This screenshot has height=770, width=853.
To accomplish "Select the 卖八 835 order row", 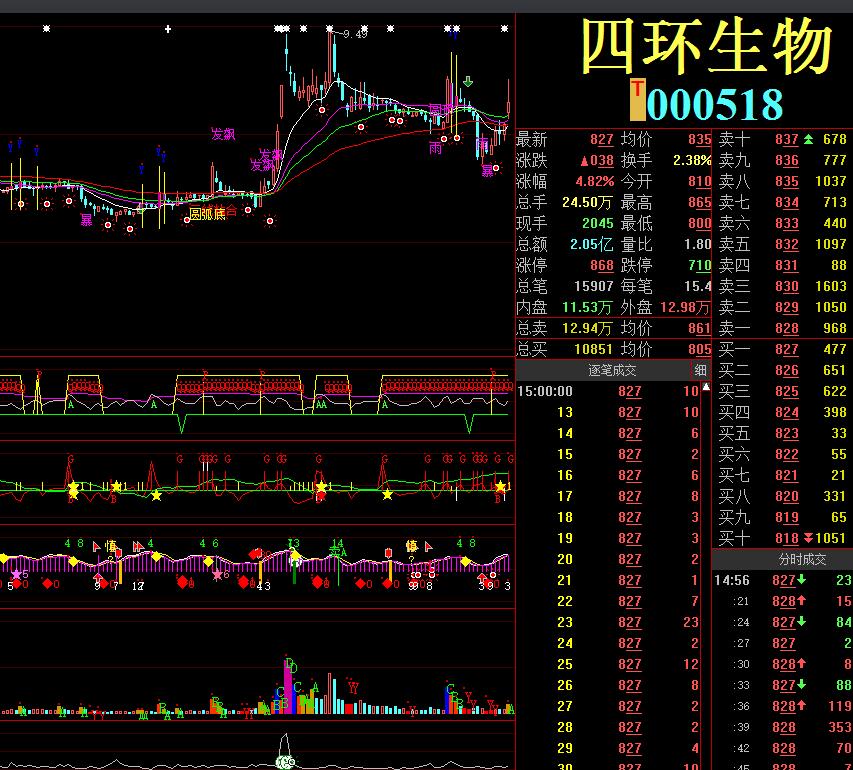I will coord(782,181).
